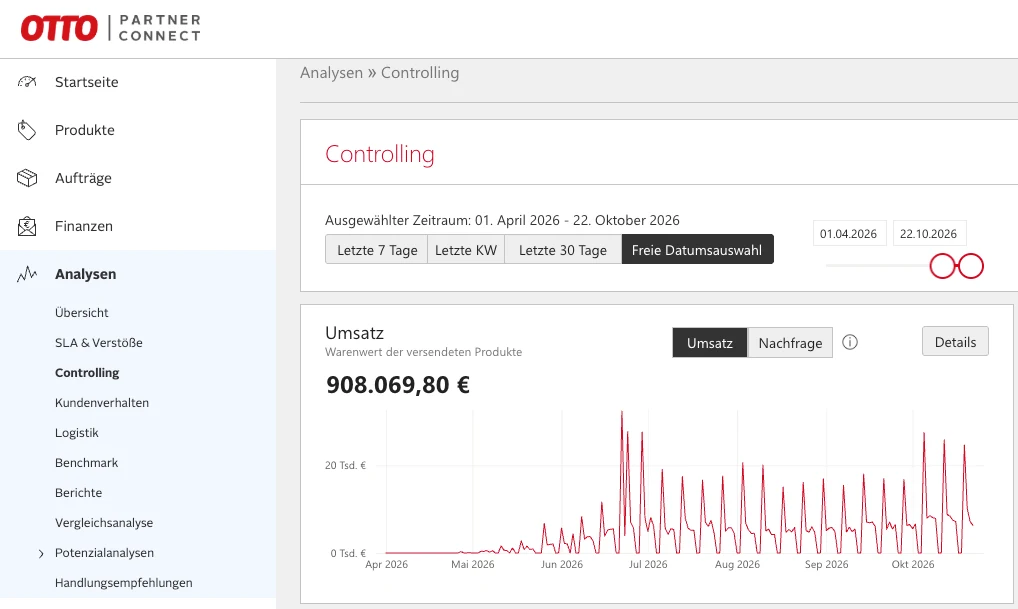Click the end date field 22.10.2026
Image resolution: width=1018 pixels, height=609 pixels.
point(929,234)
